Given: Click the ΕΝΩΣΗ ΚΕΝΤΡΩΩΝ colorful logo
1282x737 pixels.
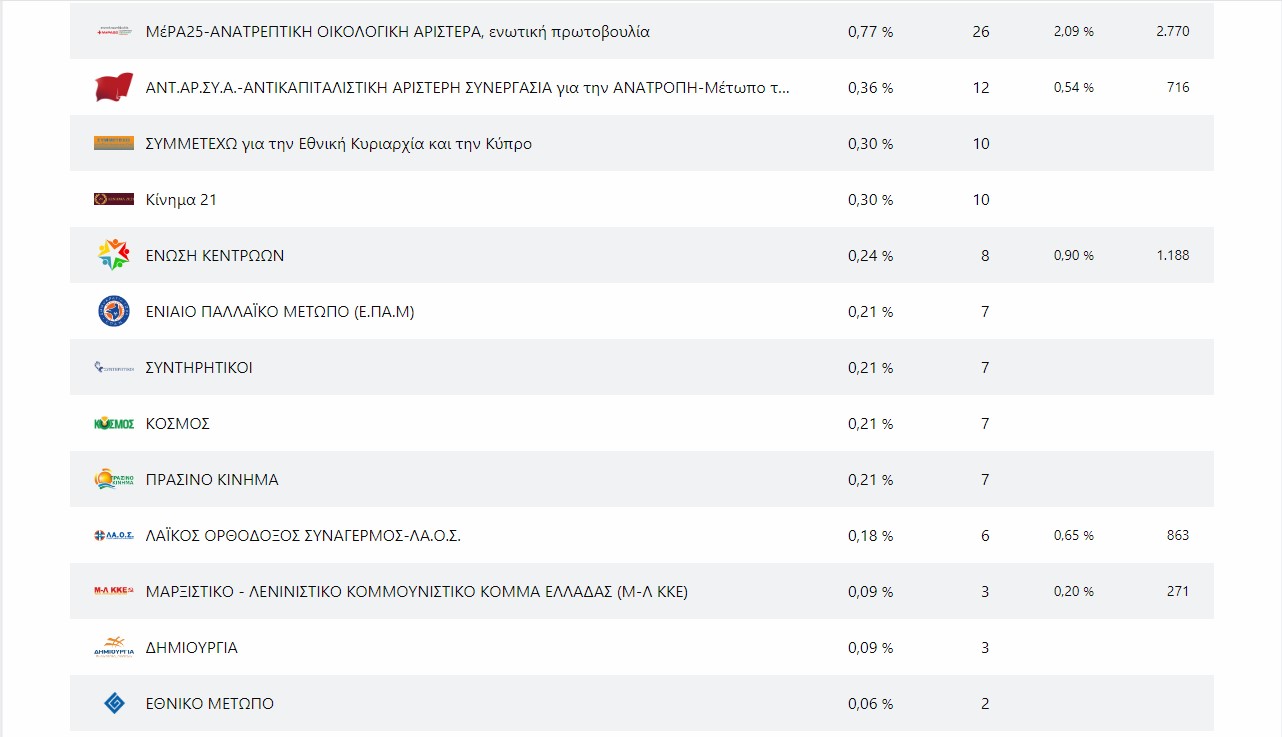Looking at the screenshot, I should pyautogui.click(x=114, y=255).
